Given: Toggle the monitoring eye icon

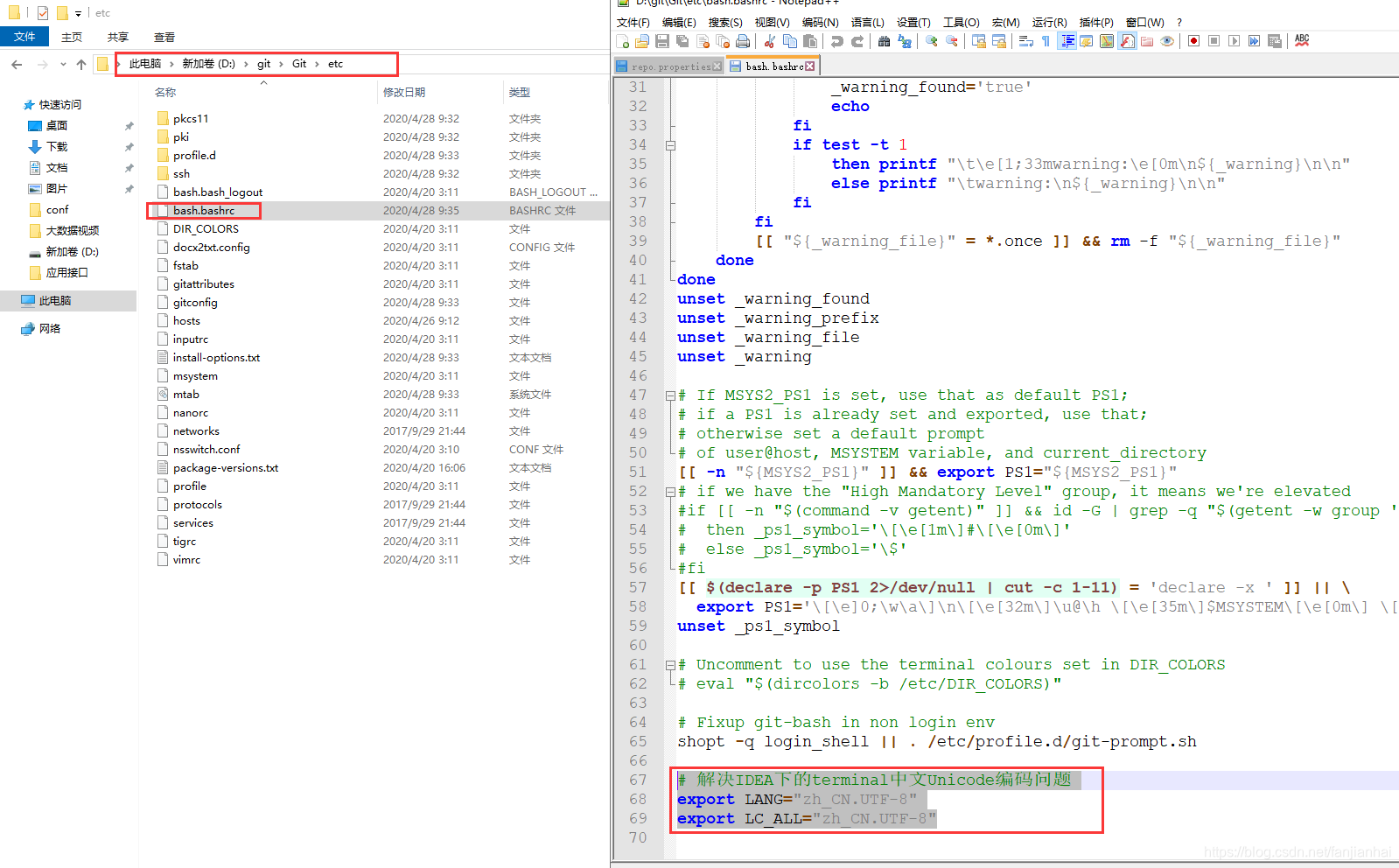Looking at the screenshot, I should [x=1167, y=41].
